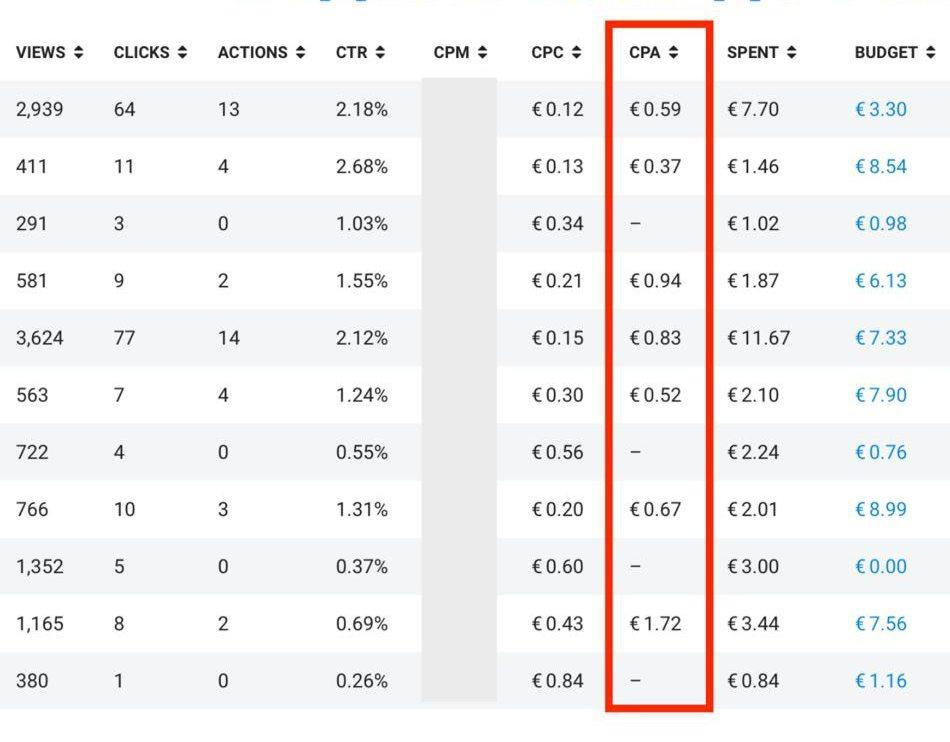Screen dimensions: 950x742
Task: Open the € 3.30 budget link
Action: 880,109
